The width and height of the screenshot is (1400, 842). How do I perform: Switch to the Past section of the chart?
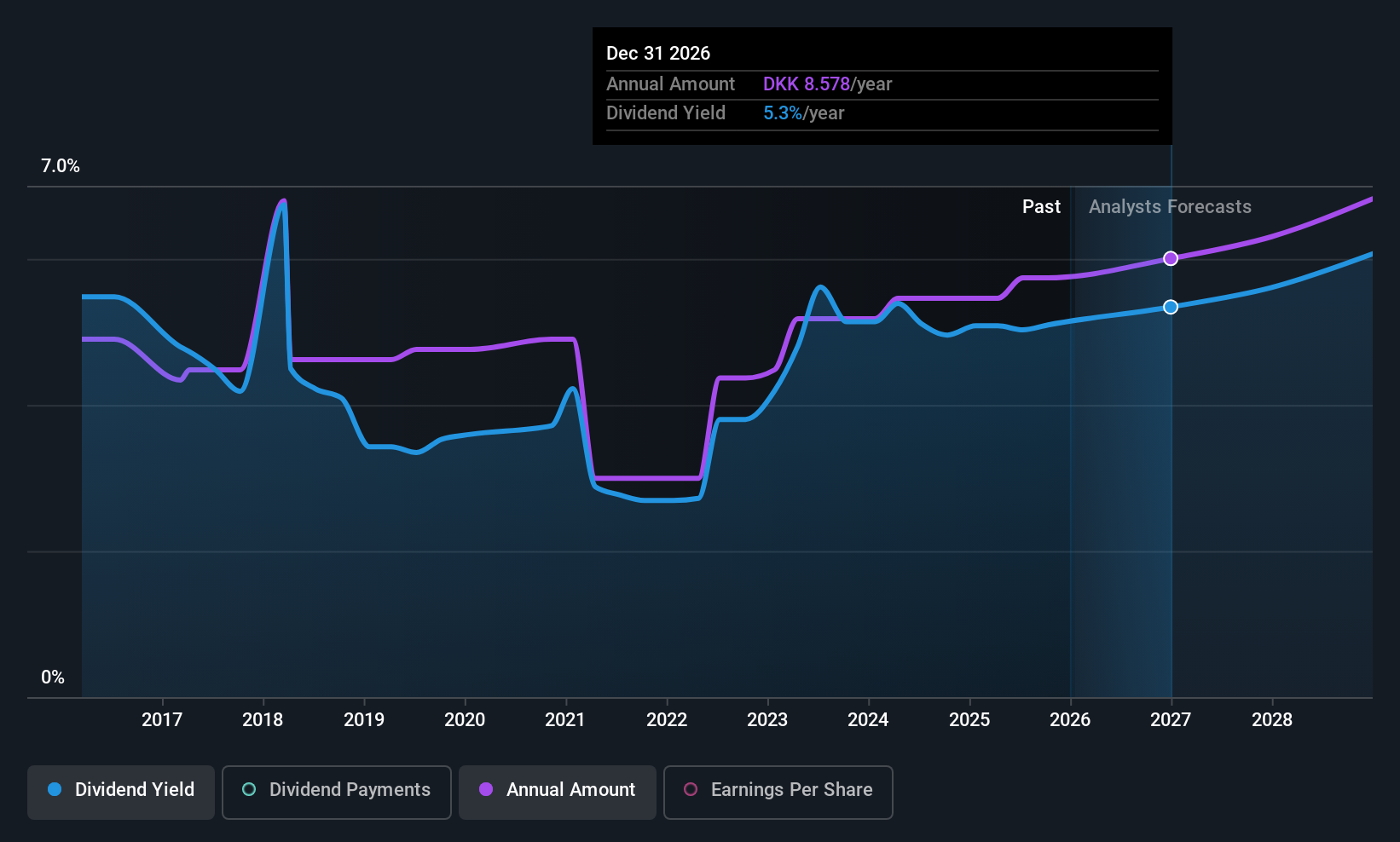click(x=1041, y=206)
